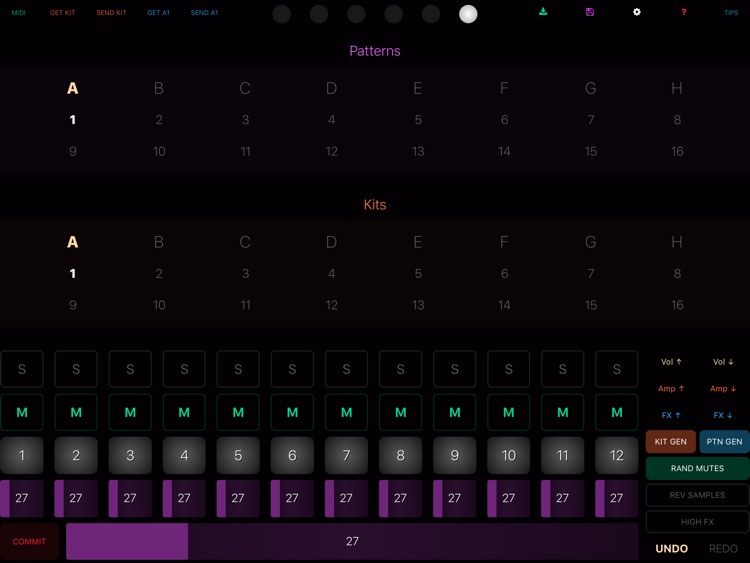The height and width of the screenshot is (563, 750).
Task: Click the KIT GEN button
Action: [x=671, y=442]
